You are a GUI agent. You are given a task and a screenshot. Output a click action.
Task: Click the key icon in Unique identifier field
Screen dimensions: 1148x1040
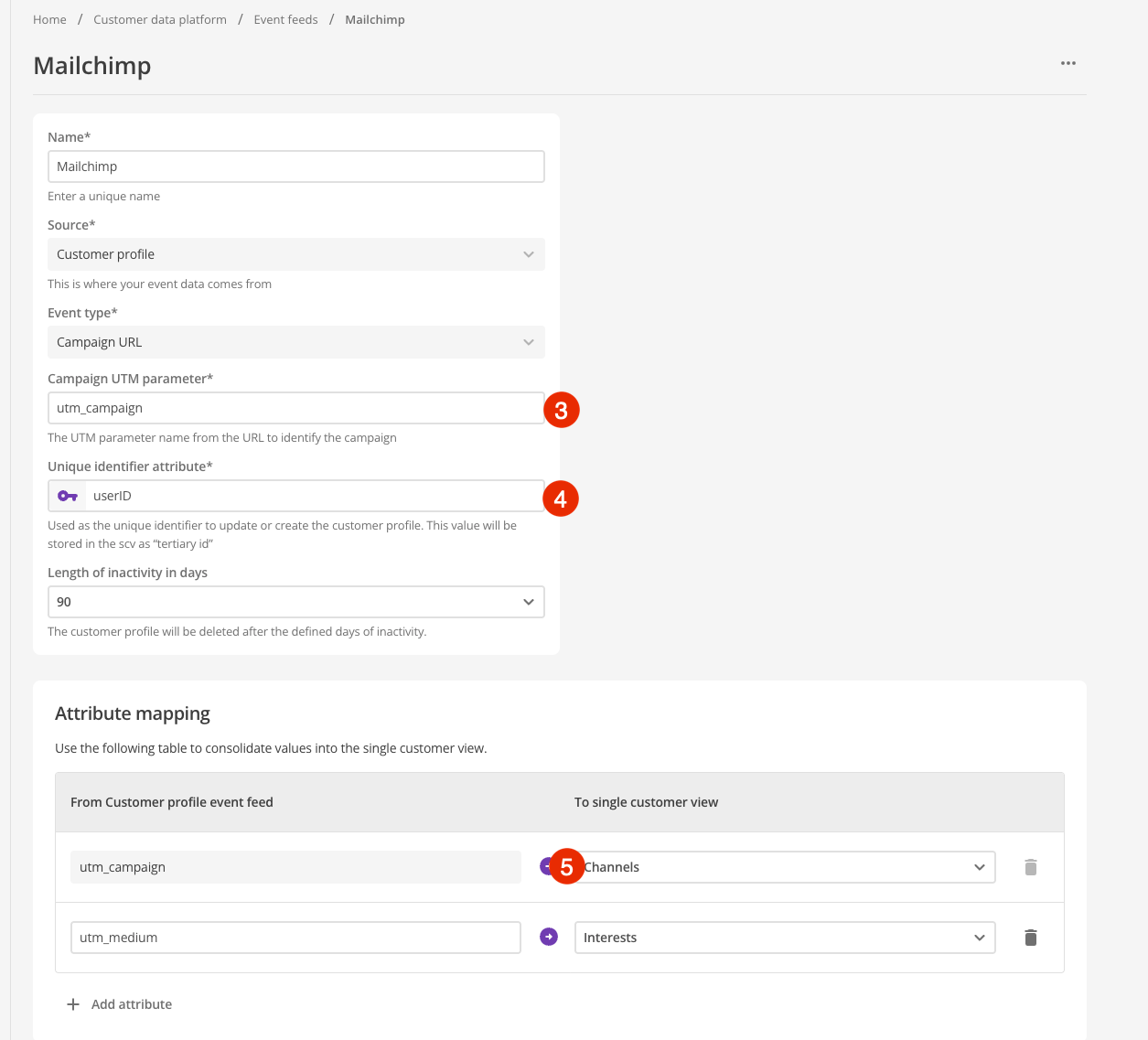(67, 495)
